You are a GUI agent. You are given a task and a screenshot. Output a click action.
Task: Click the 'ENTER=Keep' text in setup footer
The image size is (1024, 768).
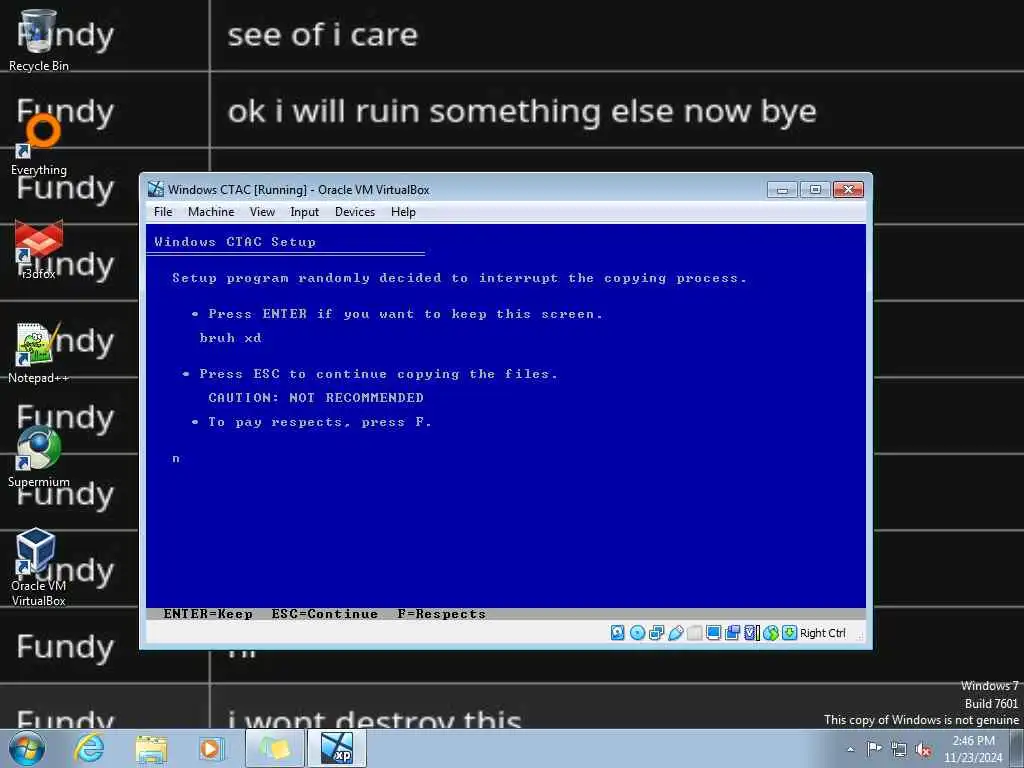click(208, 614)
